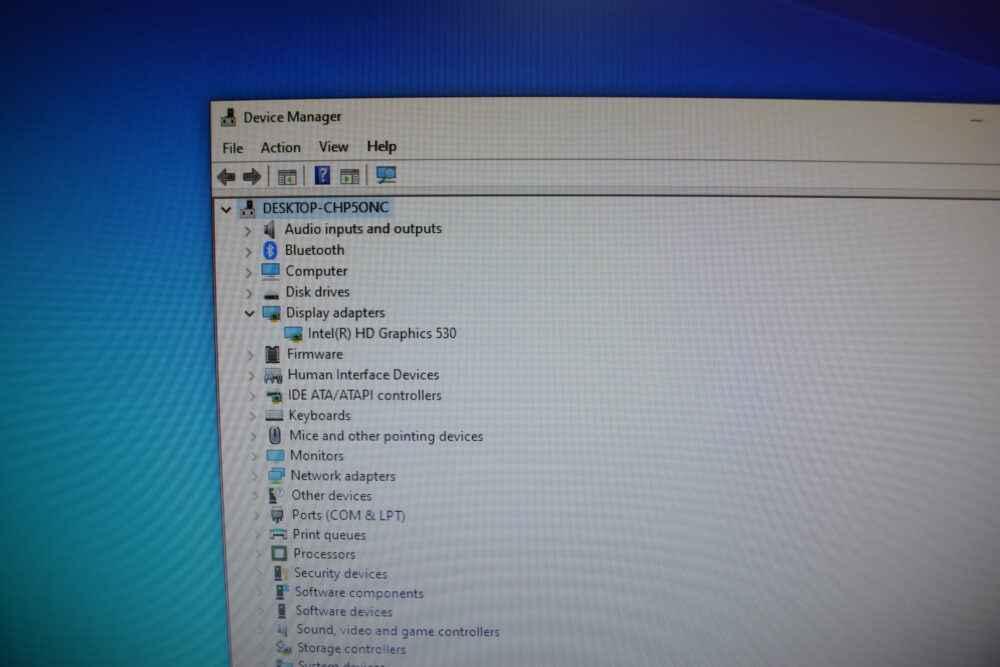Expand the Human Interface Devices category
The height and width of the screenshot is (667, 1000).
pyautogui.click(x=252, y=376)
